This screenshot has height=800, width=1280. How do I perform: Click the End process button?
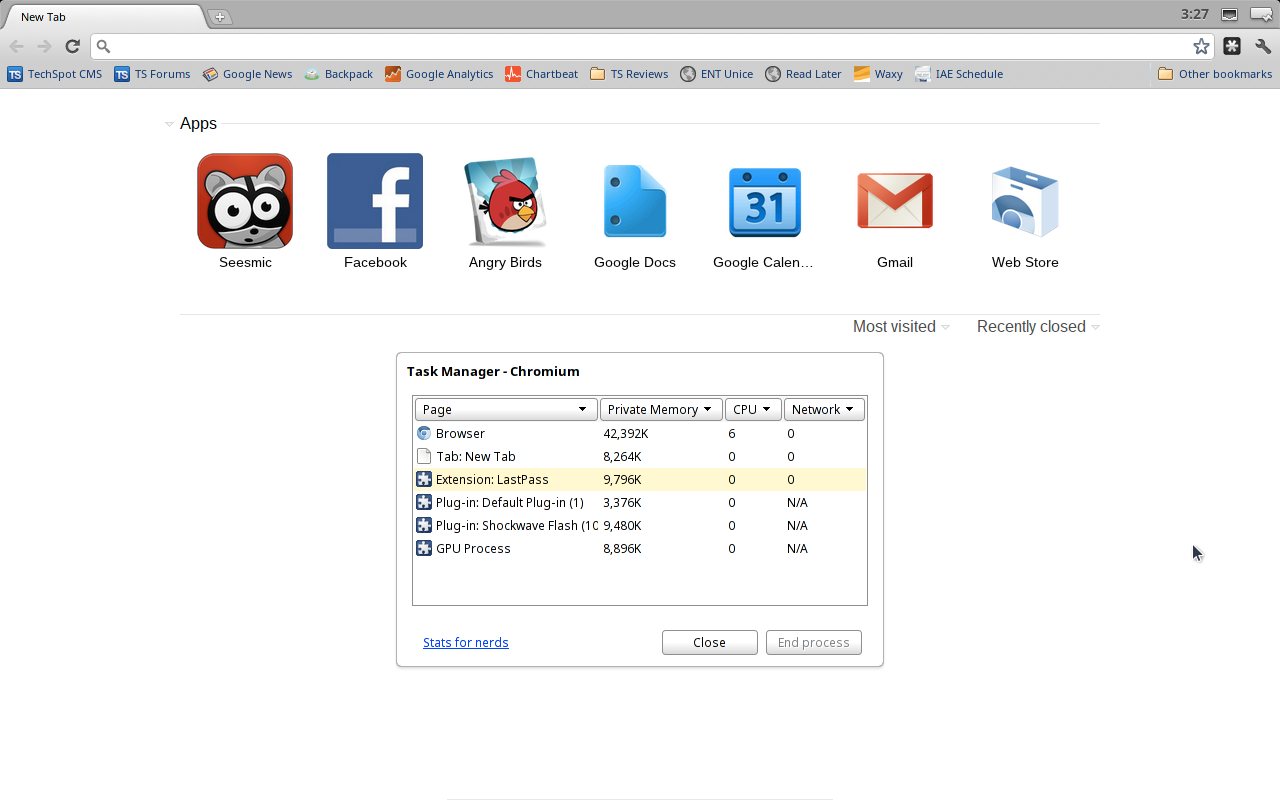coord(814,642)
